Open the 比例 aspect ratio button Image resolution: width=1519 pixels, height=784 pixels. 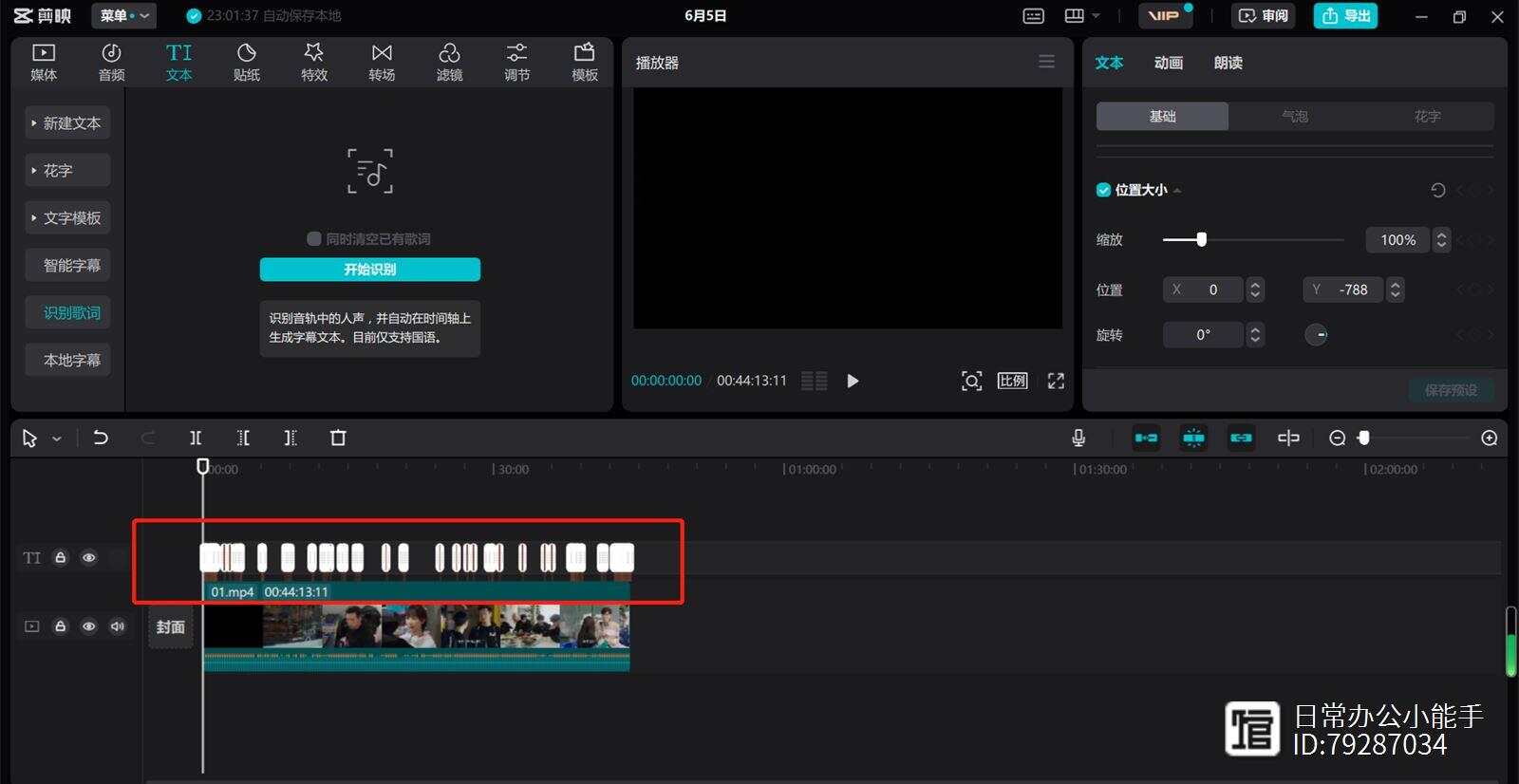1013,381
